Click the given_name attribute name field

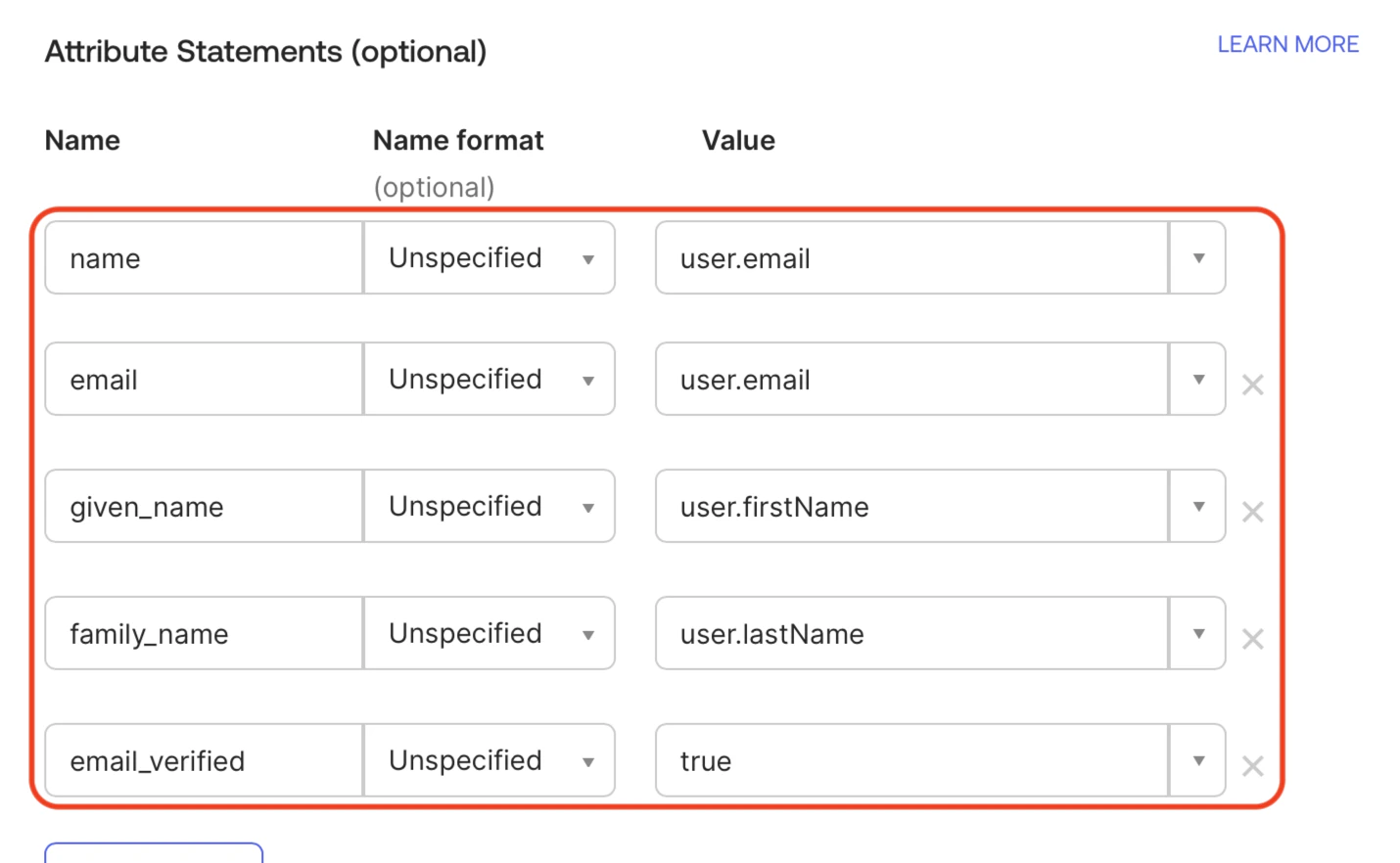coord(204,507)
